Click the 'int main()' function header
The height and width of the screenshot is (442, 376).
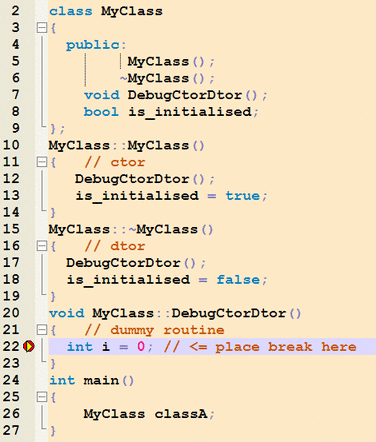coord(92,380)
